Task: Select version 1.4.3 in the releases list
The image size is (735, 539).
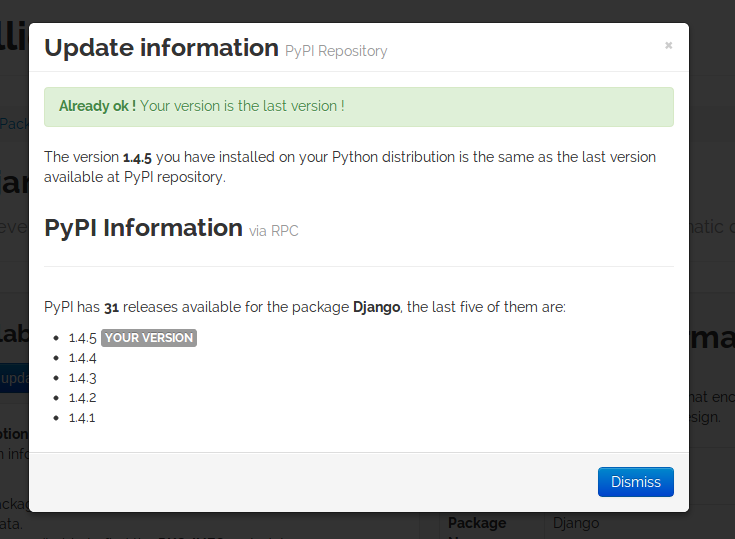Action: point(82,378)
